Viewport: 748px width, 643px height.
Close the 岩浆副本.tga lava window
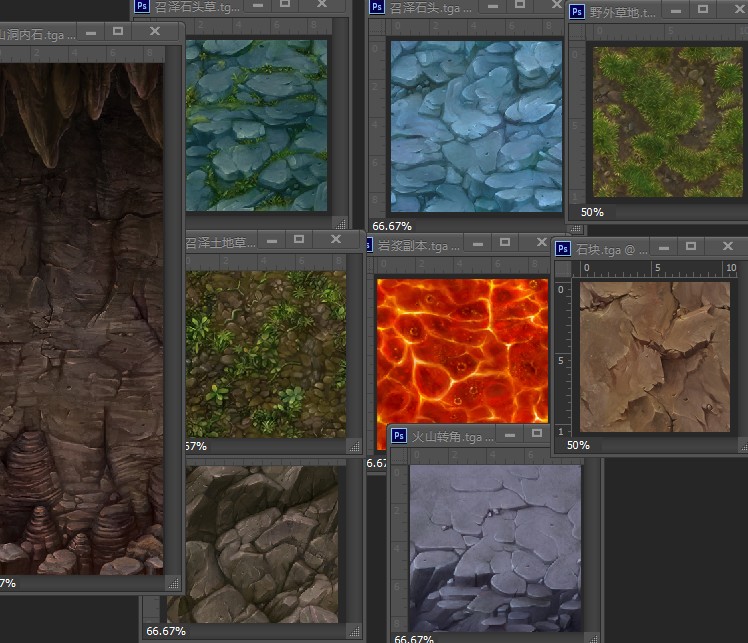[x=541, y=242]
